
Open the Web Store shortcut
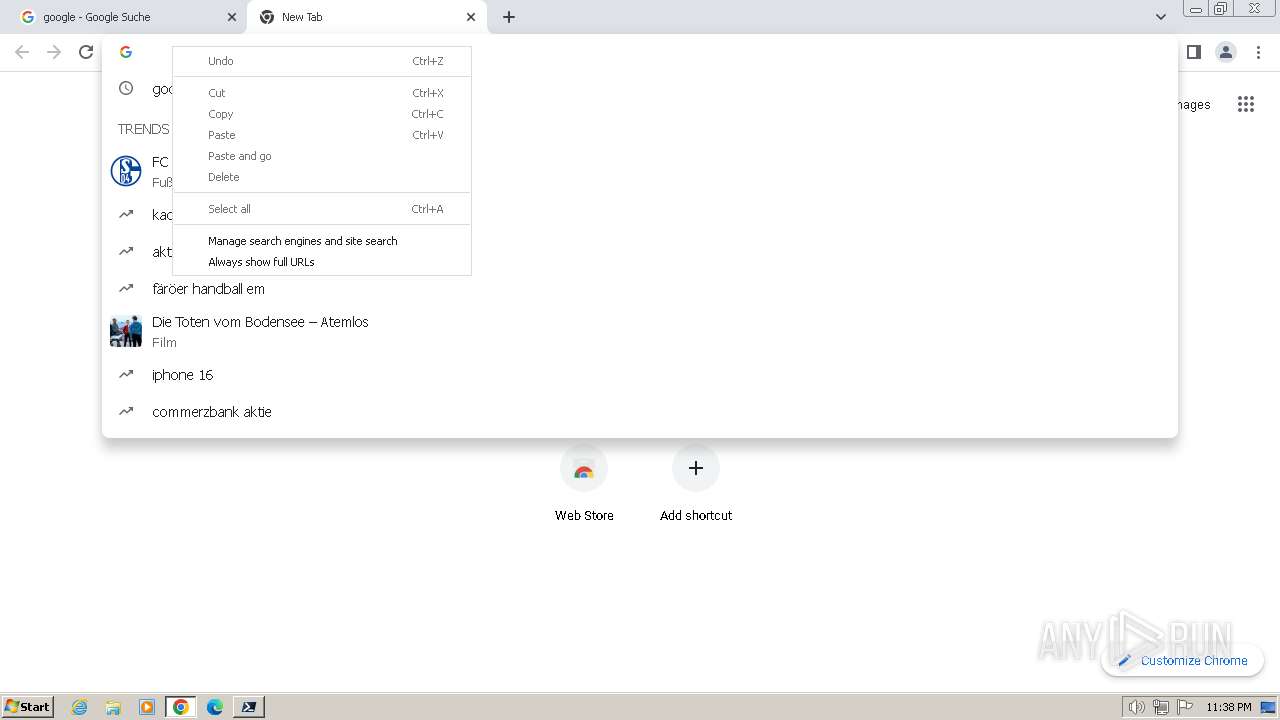[584, 485]
